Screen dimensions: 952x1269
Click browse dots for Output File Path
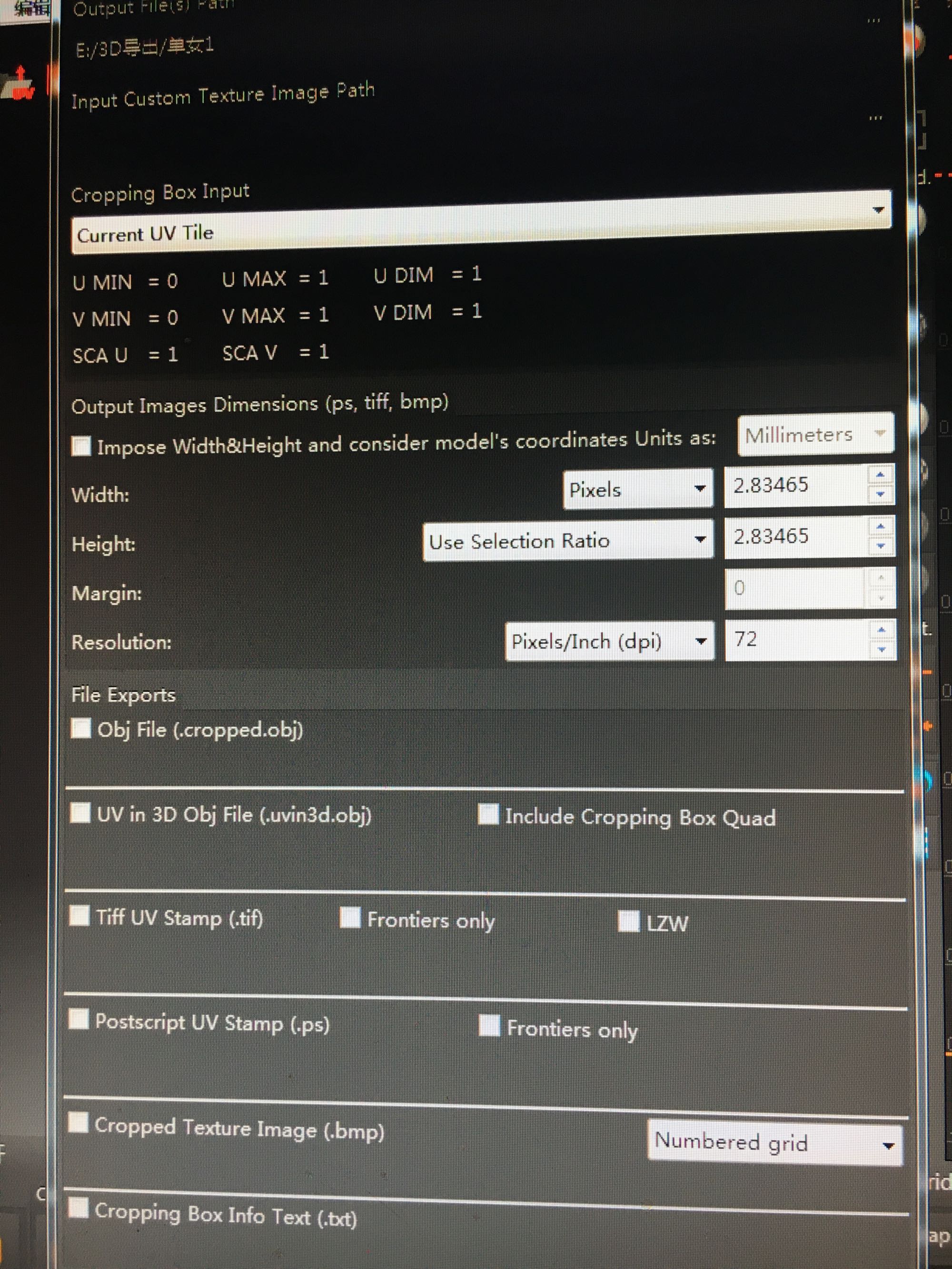(x=873, y=21)
